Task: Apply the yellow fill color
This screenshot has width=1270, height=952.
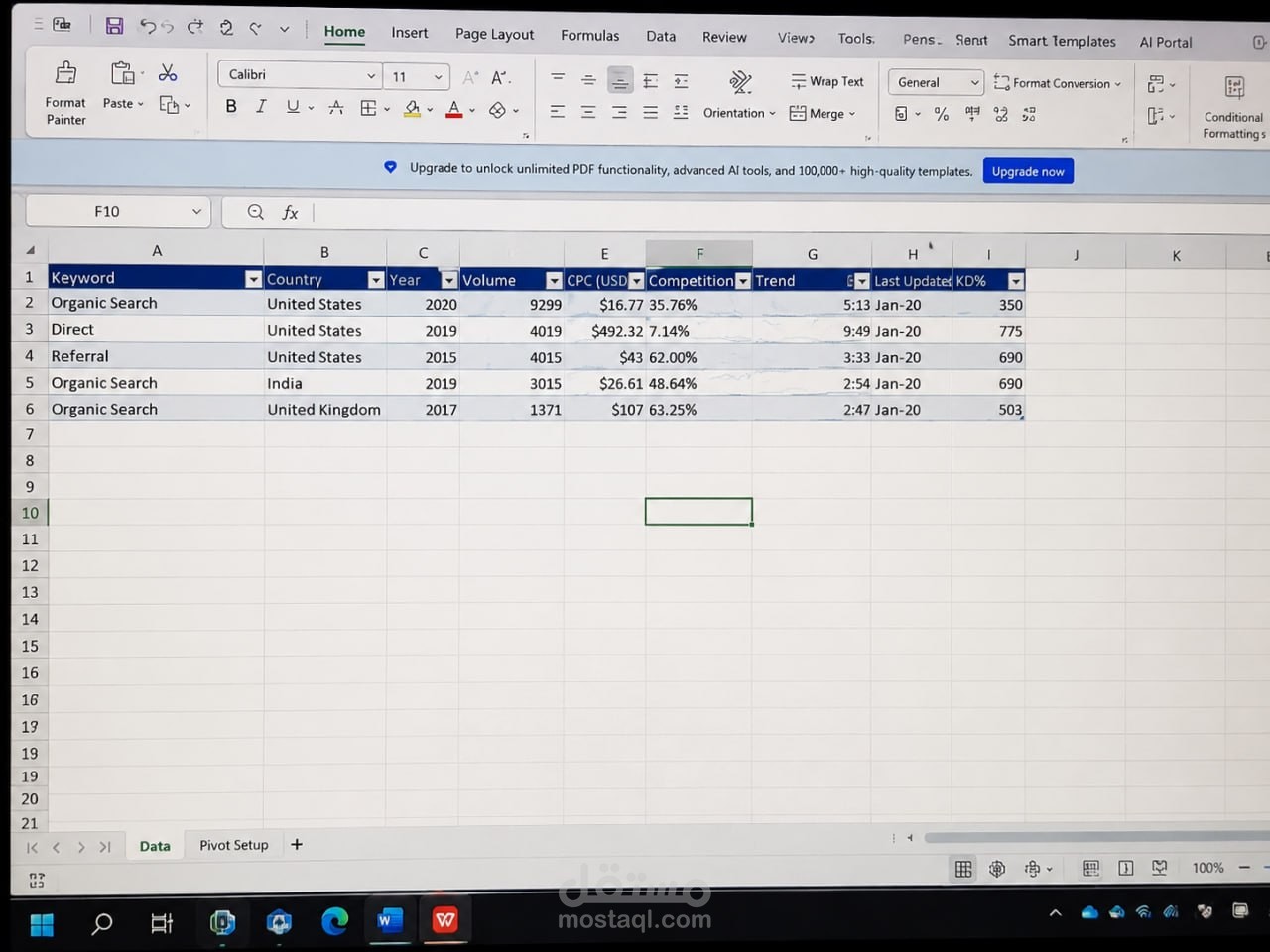Action: point(413,109)
